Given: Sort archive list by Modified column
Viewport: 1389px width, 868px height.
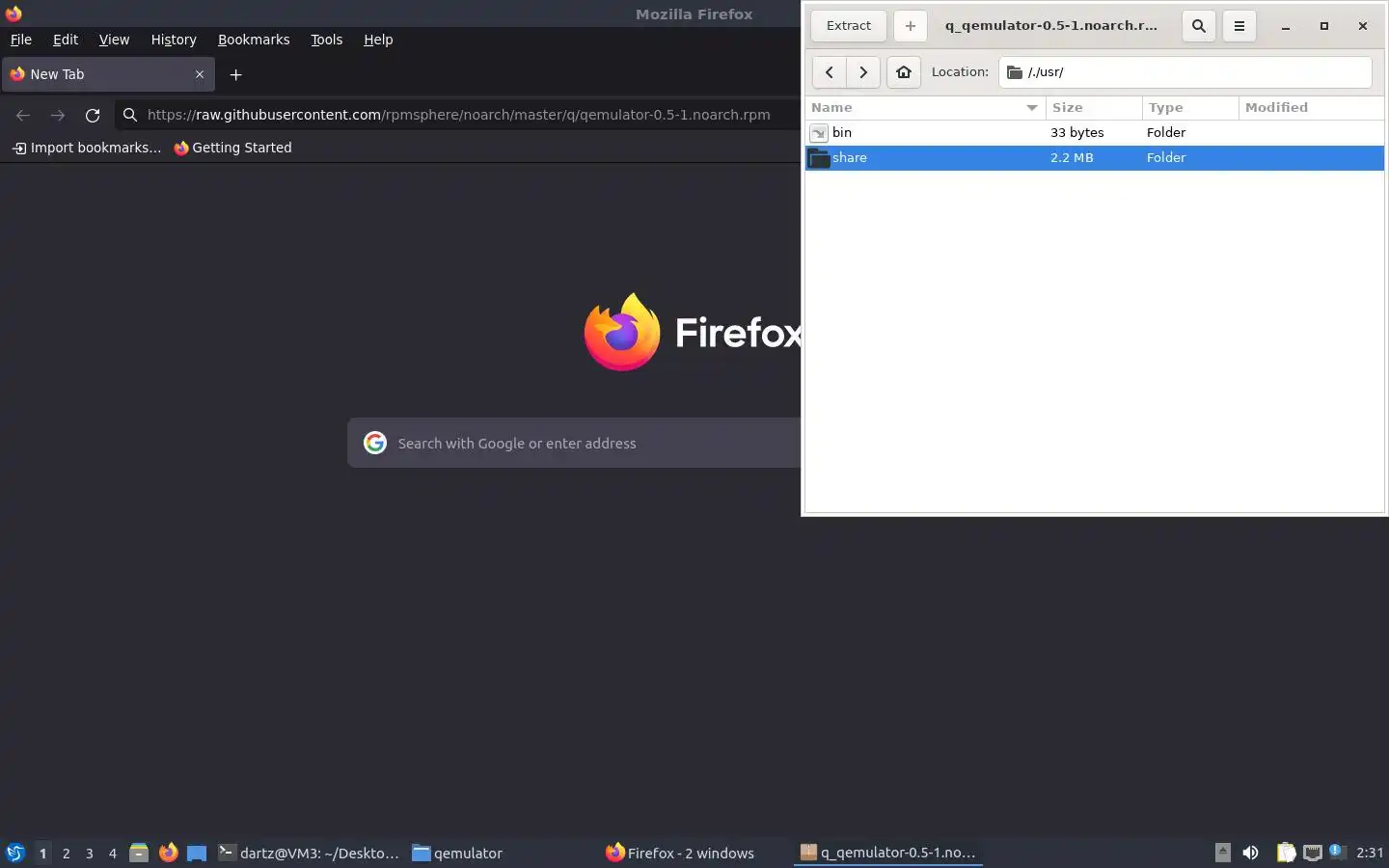Looking at the screenshot, I should point(1311,108).
